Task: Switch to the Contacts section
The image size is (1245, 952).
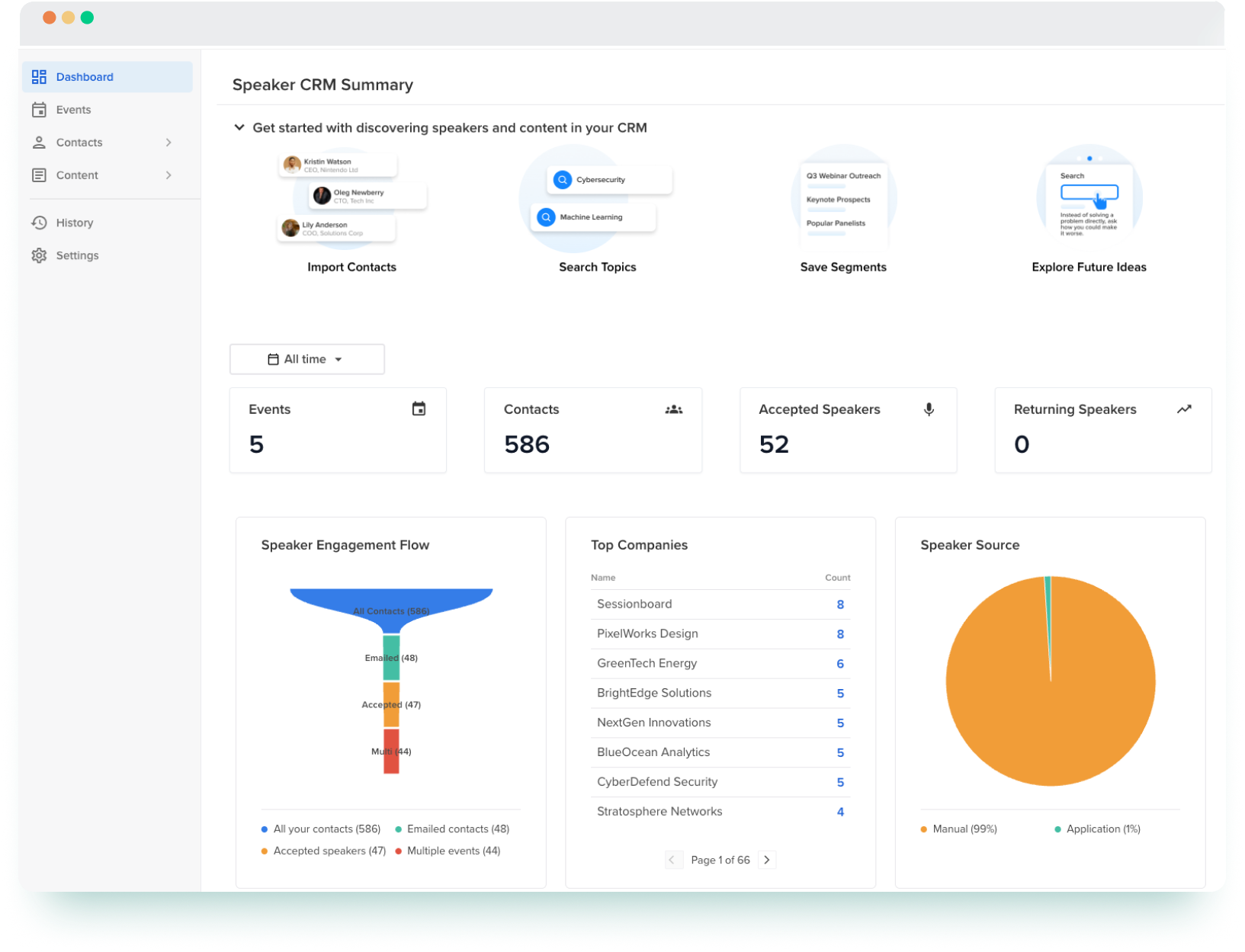Action: [x=79, y=143]
